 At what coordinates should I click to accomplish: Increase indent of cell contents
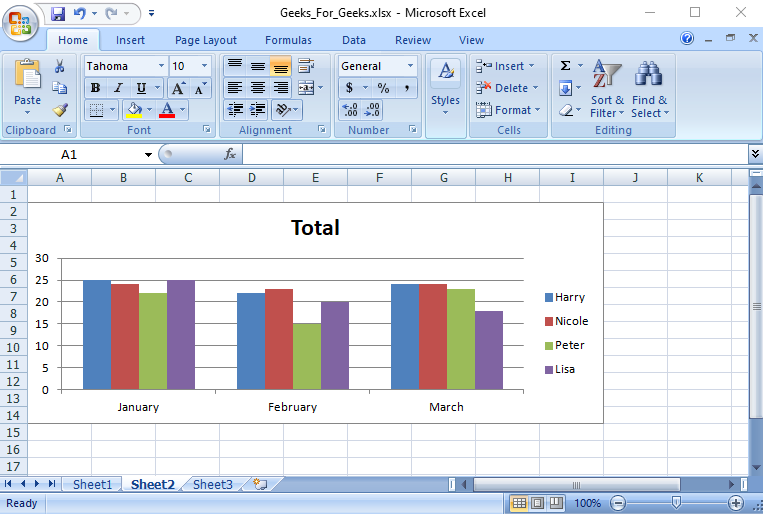tap(258, 110)
